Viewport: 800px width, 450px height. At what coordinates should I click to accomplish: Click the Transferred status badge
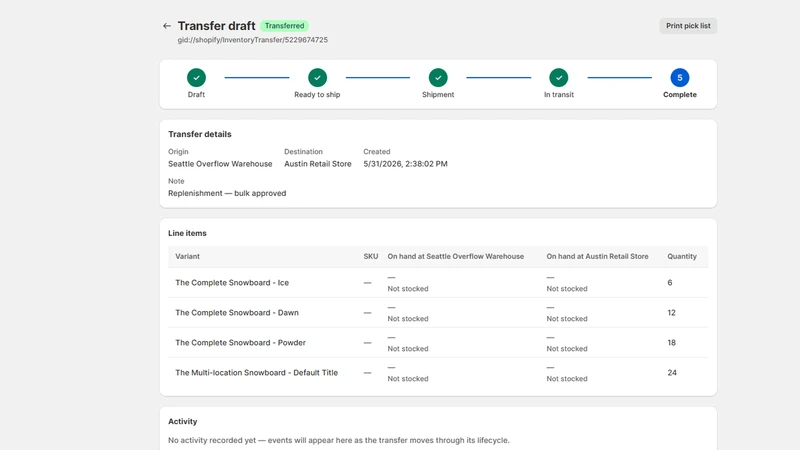(x=284, y=26)
